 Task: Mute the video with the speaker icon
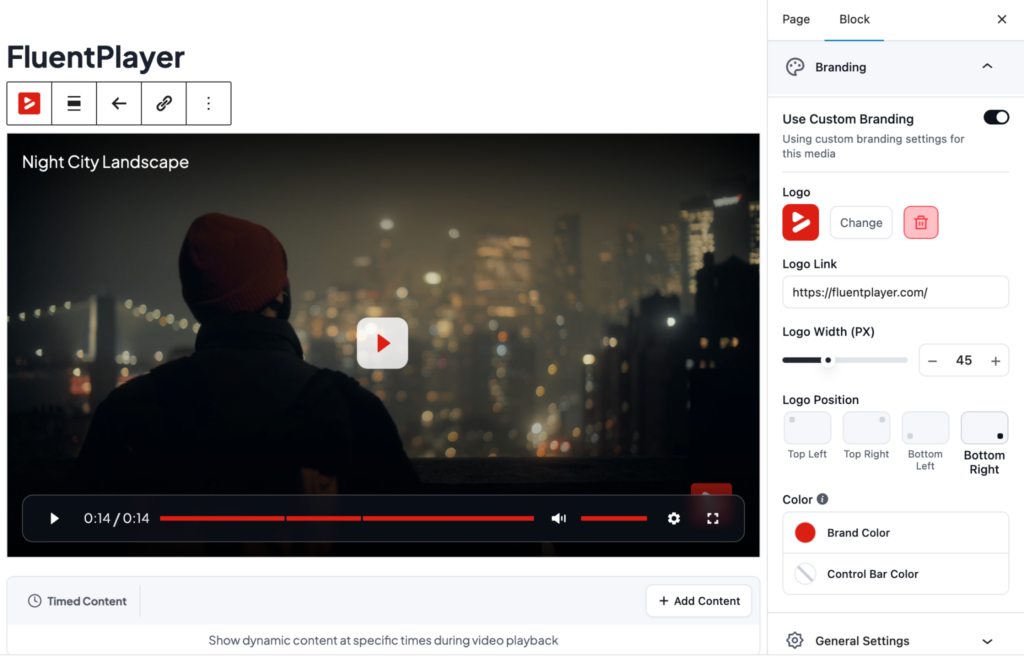(x=558, y=518)
